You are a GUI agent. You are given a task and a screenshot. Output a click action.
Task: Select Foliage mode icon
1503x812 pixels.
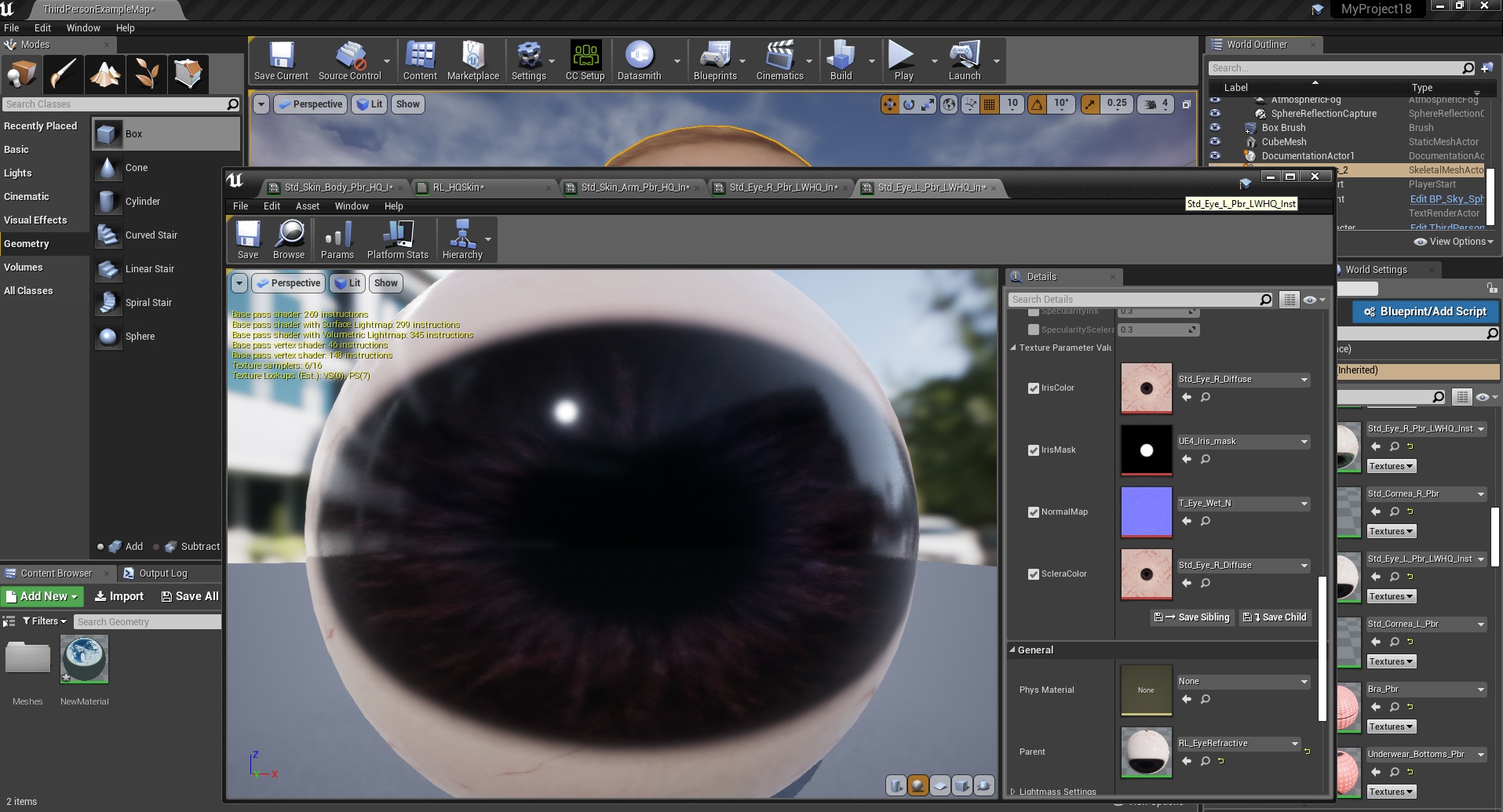pos(147,75)
